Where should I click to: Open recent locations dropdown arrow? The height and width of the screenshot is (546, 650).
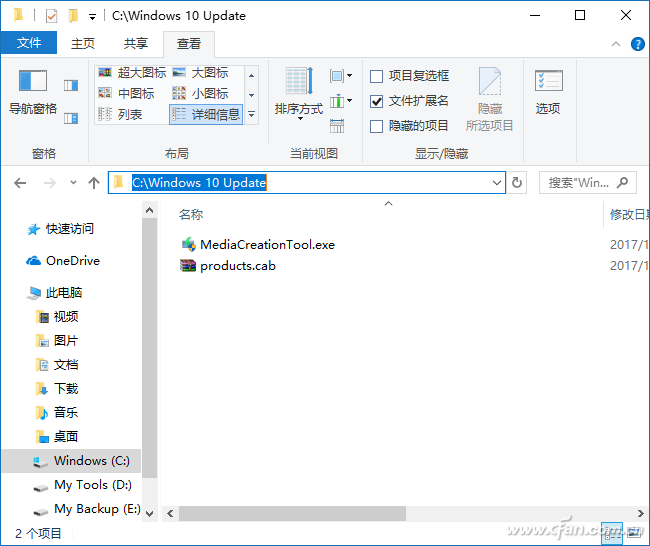click(73, 182)
